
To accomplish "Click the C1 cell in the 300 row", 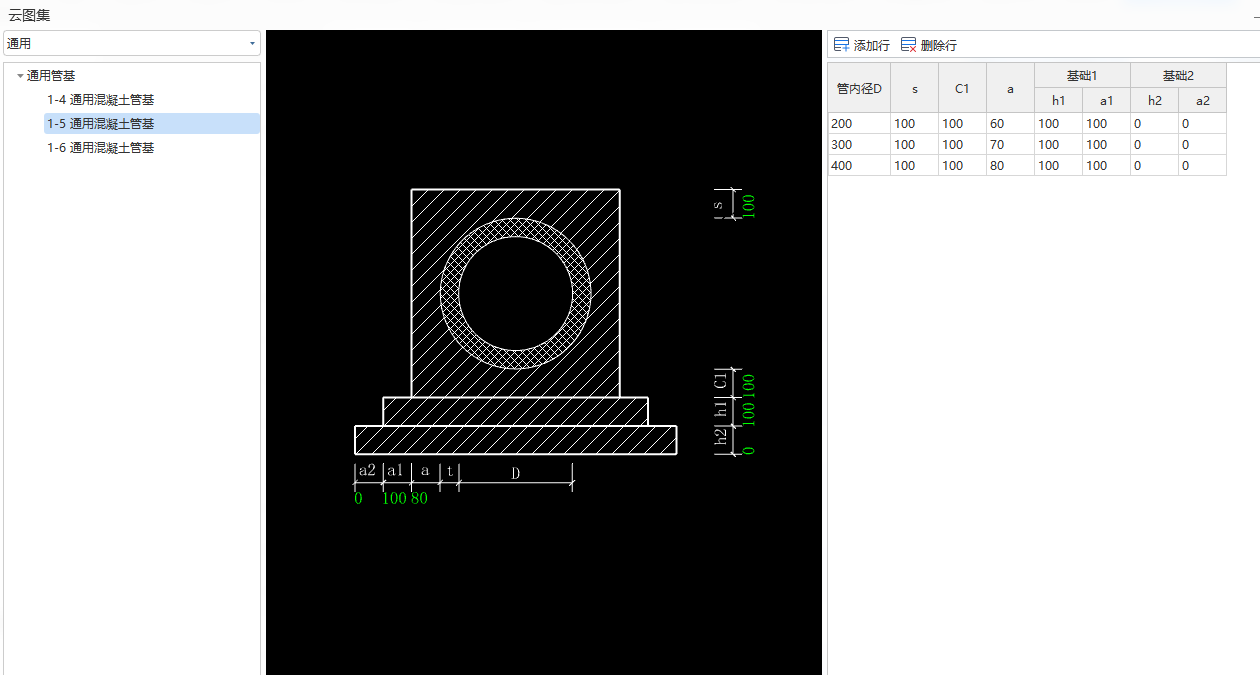I will [962, 145].
